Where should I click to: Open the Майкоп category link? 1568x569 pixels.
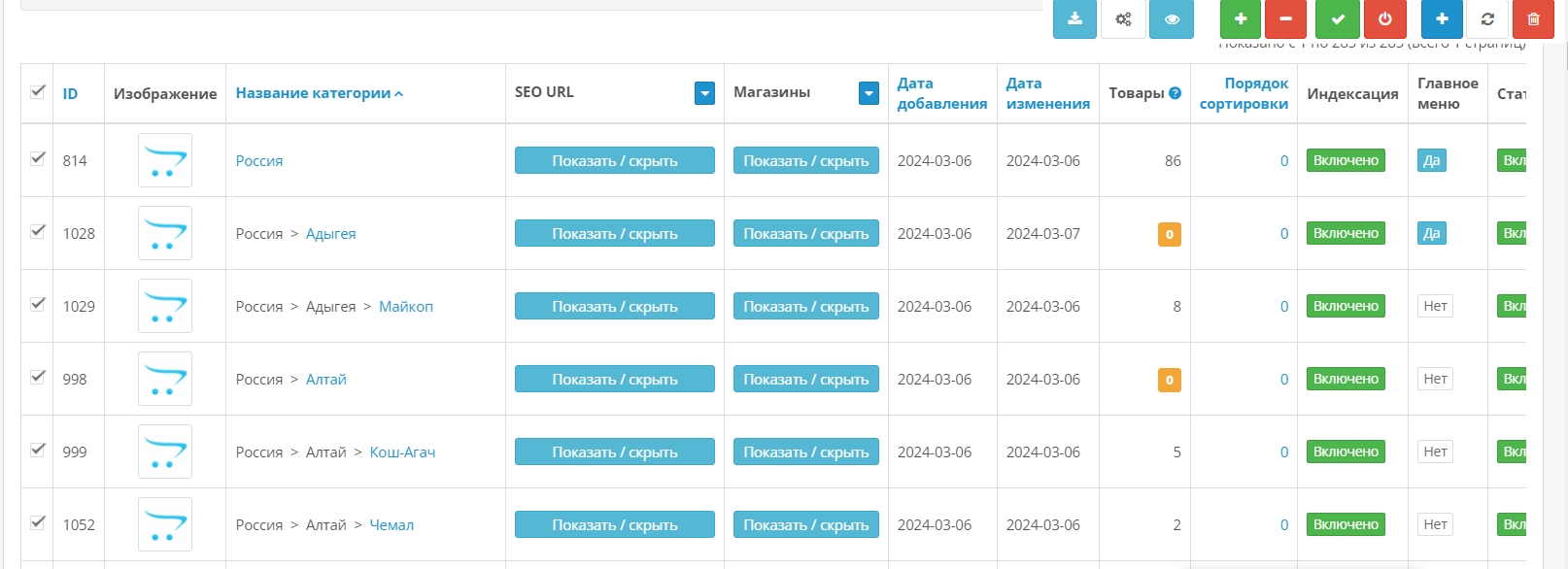pyautogui.click(x=405, y=307)
